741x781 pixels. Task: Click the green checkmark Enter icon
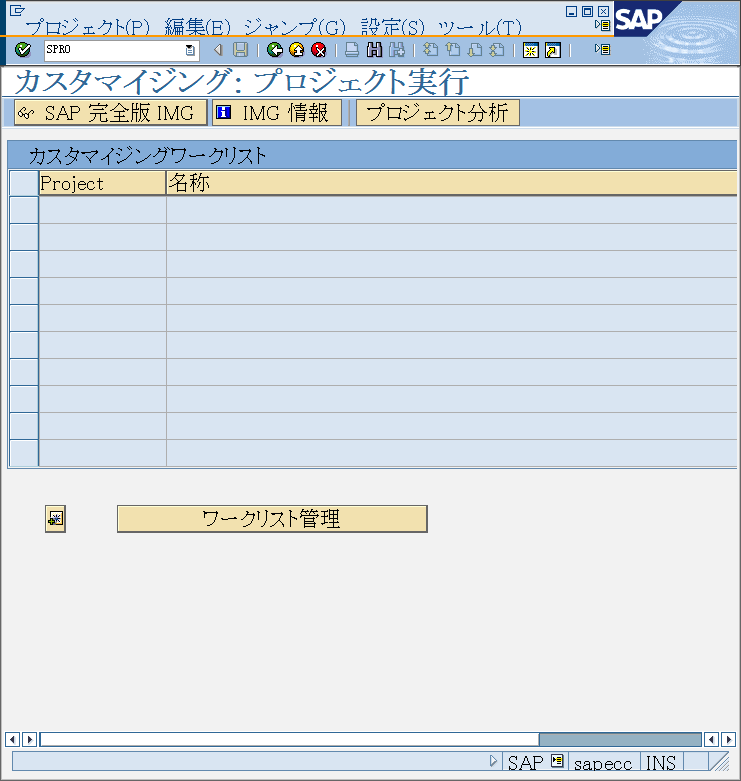coord(23,50)
